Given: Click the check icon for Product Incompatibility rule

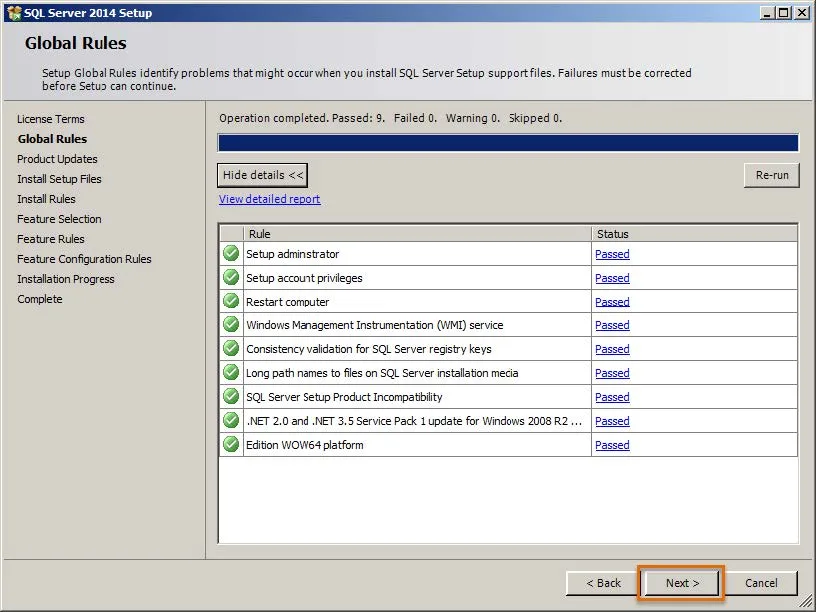Looking at the screenshot, I should point(231,397).
